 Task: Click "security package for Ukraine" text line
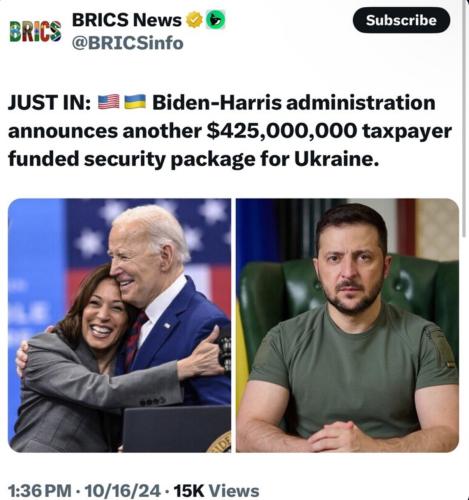tap(231, 159)
